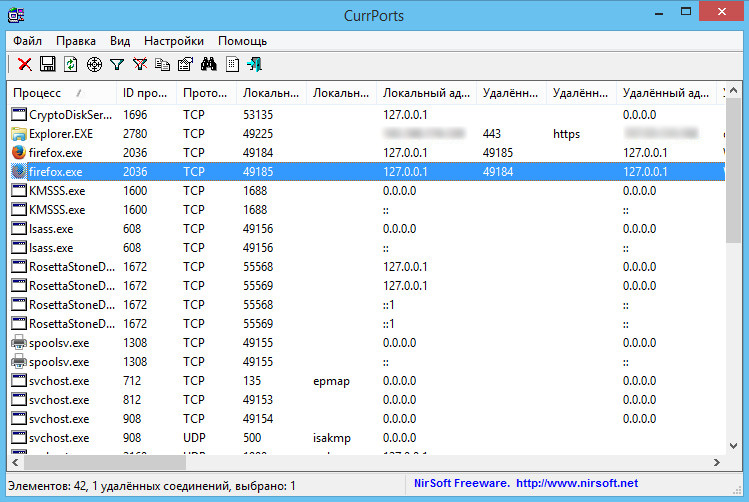Click the horizontal scrollbar thumb
The height and width of the screenshot is (502, 749).
(x=105, y=462)
